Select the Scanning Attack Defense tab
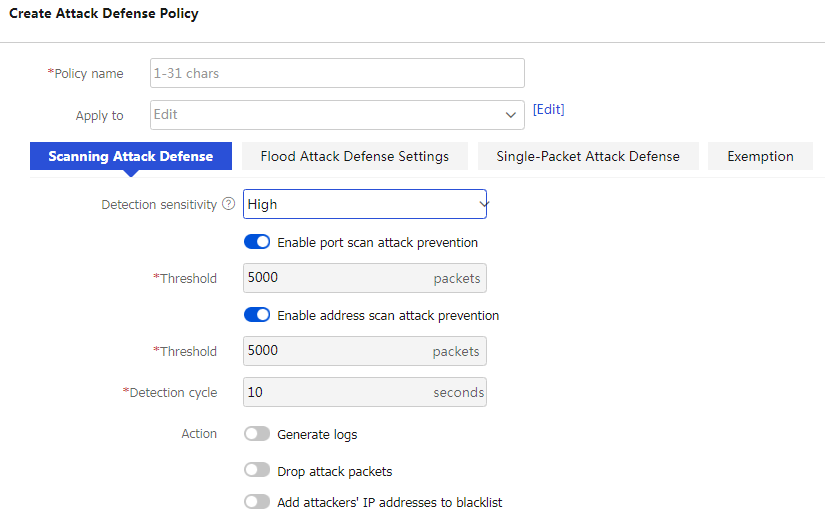 (x=130, y=156)
